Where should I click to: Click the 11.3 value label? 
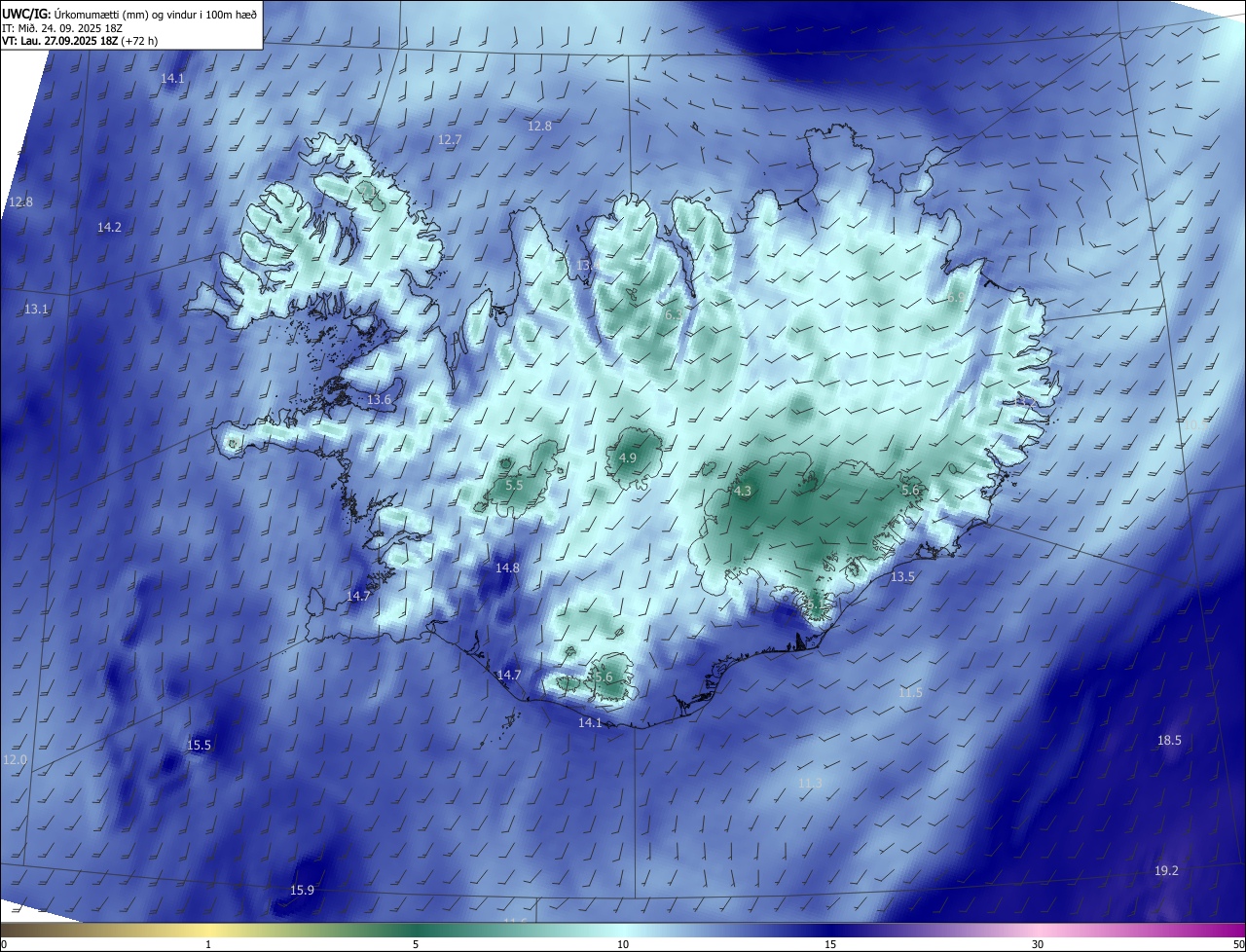810,783
